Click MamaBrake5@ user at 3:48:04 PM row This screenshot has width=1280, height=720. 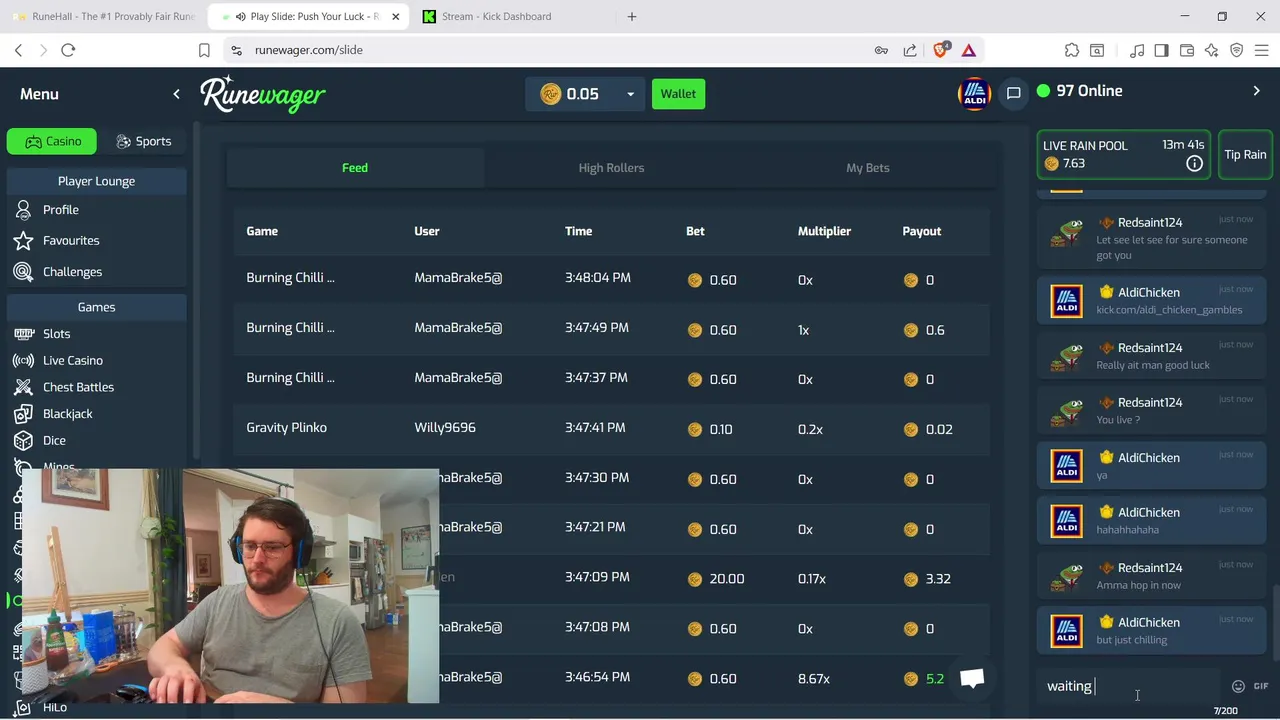pyautogui.click(x=458, y=278)
